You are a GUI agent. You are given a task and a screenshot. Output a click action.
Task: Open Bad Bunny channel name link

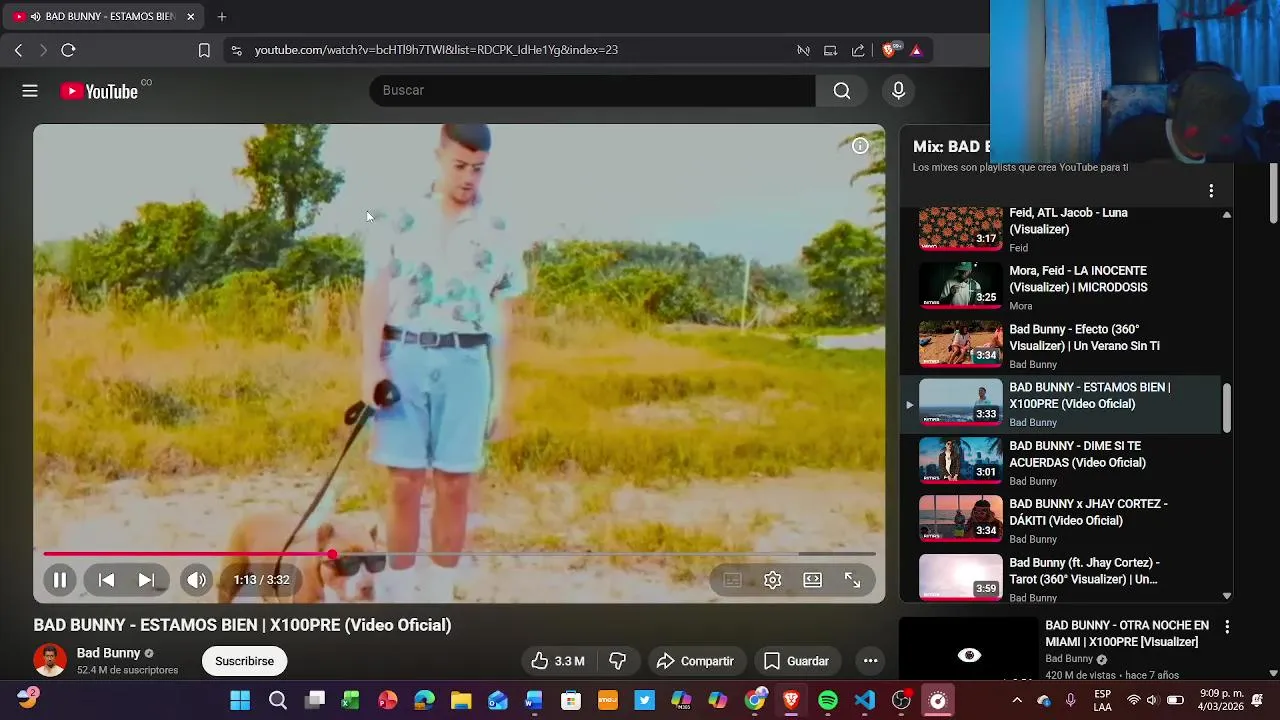coord(108,653)
